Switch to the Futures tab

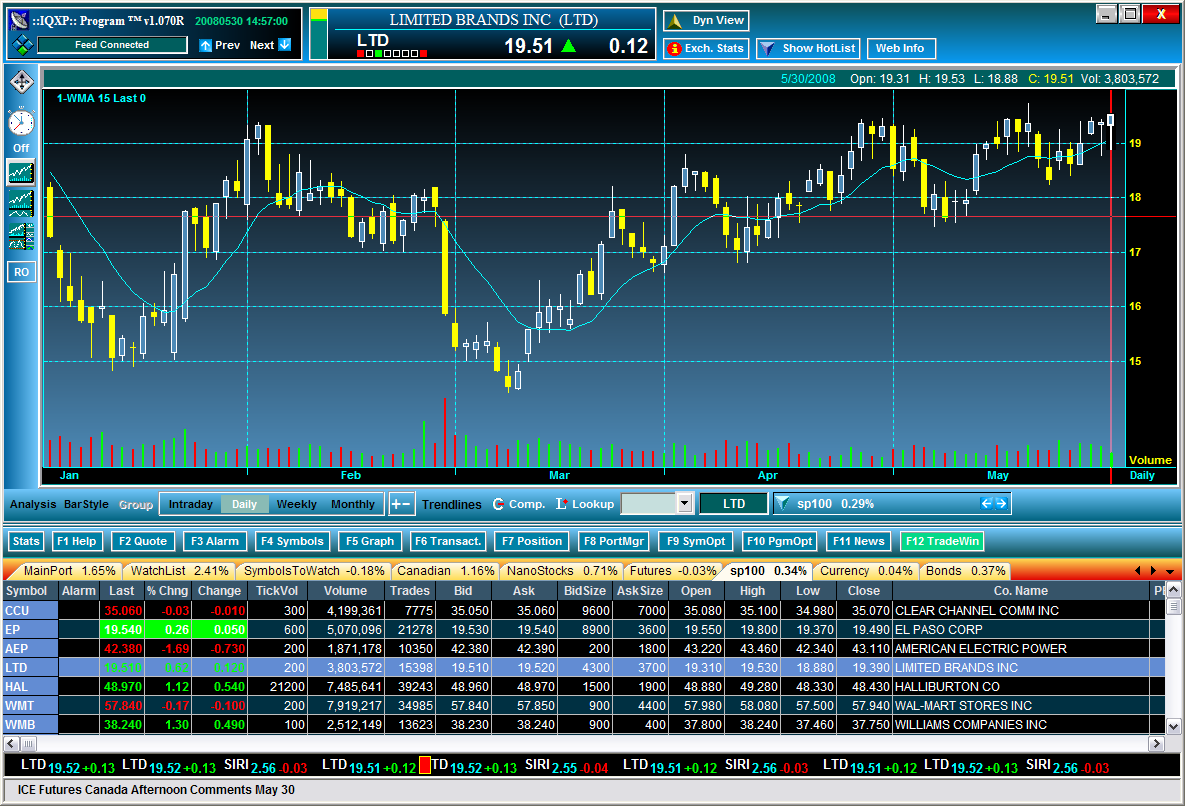point(673,571)
